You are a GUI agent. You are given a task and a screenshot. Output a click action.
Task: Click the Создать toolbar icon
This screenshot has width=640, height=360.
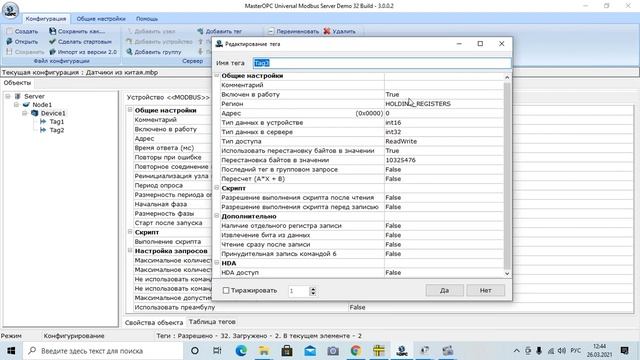coord(9,31)
